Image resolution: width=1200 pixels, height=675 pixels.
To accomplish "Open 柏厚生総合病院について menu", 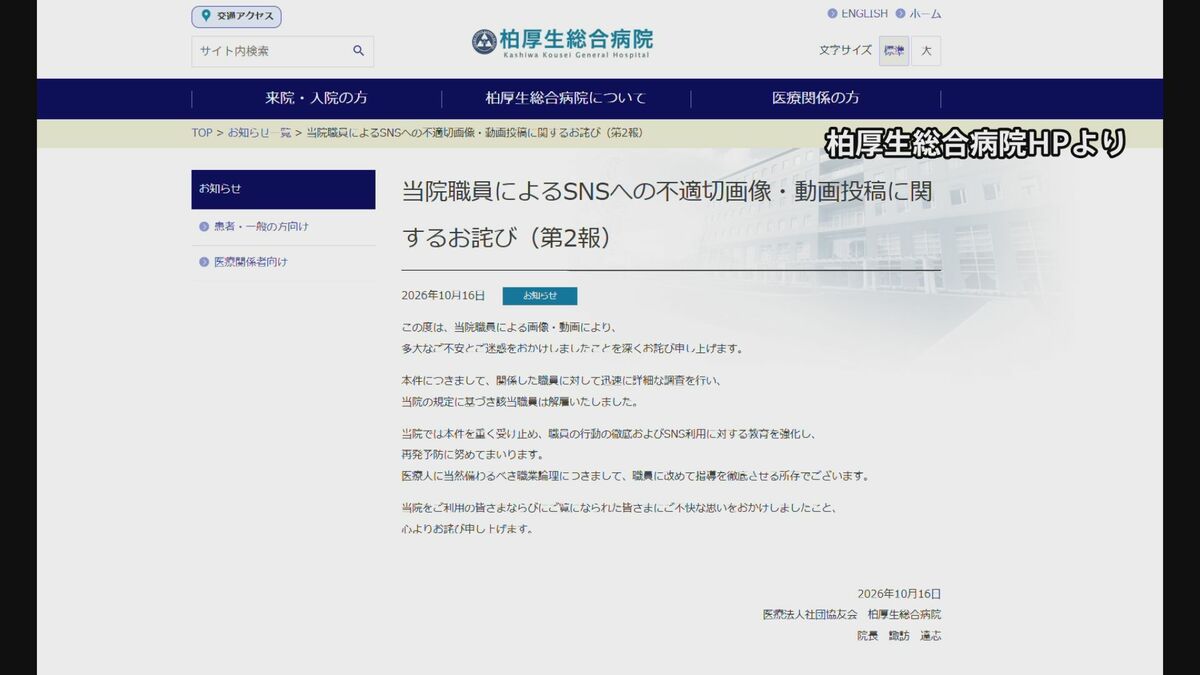I will point(565,98).
